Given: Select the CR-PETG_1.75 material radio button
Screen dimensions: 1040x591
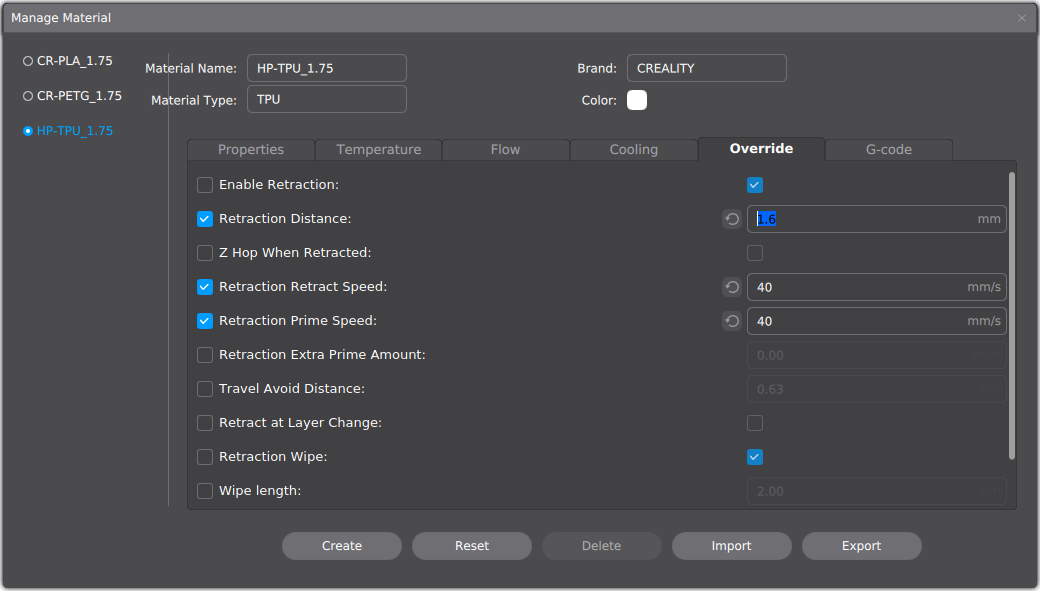Looking at the screenshot, I should coord(28,96).
